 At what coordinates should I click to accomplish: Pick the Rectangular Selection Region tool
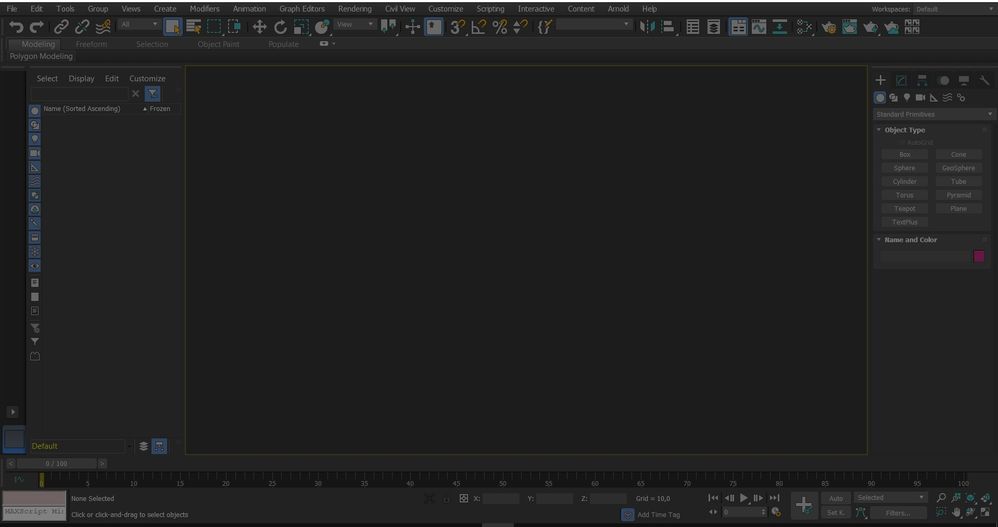pos(214,27)
